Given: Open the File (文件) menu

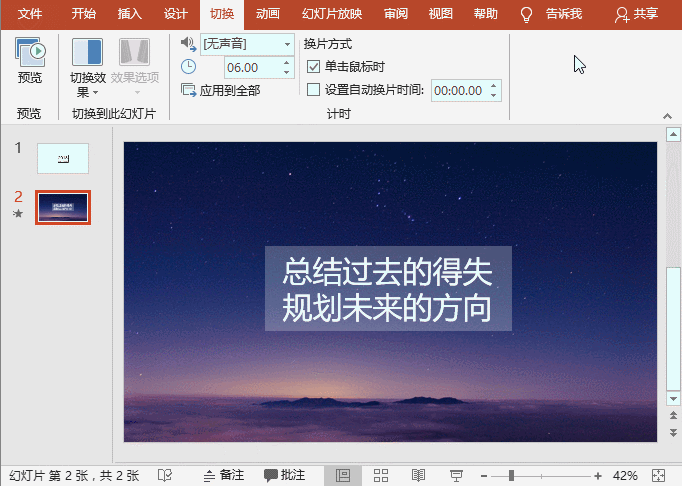Looking at the screenshot, I should pyautogui.click(x=30, y=14).
